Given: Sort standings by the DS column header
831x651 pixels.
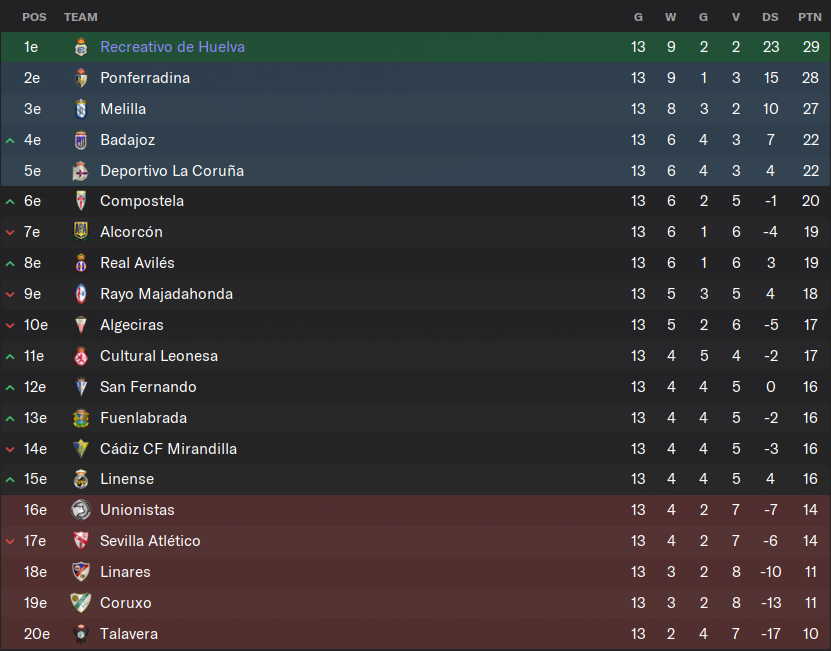Looking at the screenshot, I should point(770,17).
